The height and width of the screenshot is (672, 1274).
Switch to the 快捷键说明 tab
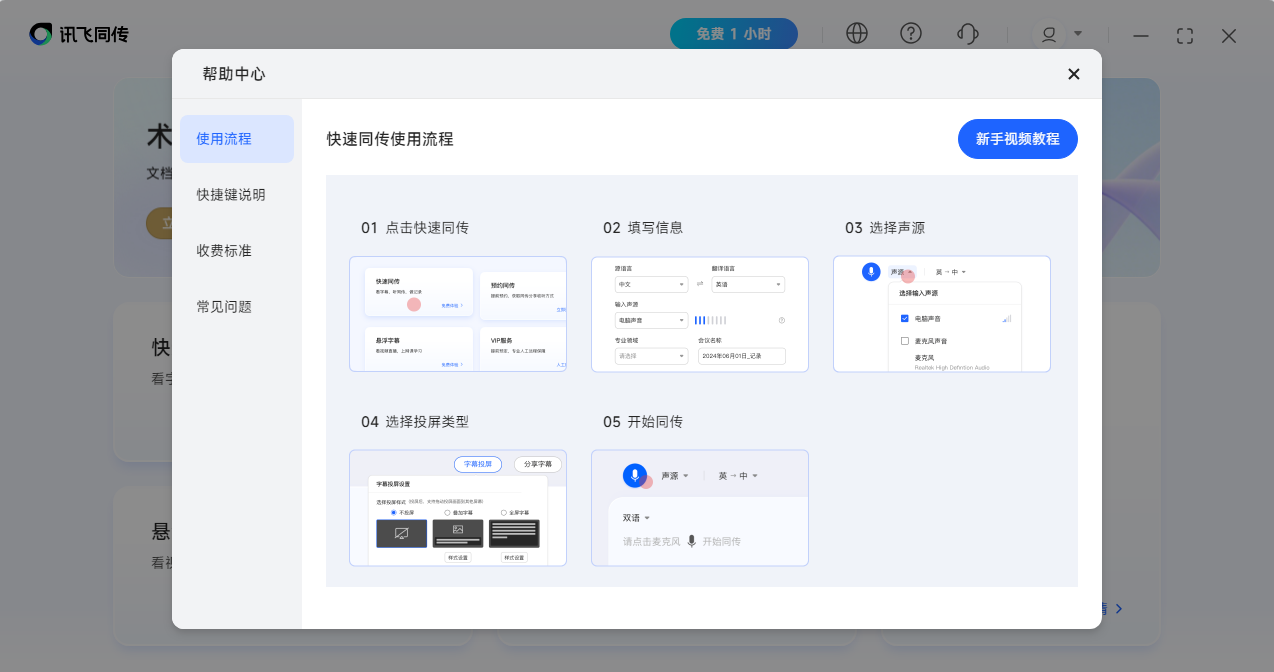pyautogui.click(x=231, y=195)
